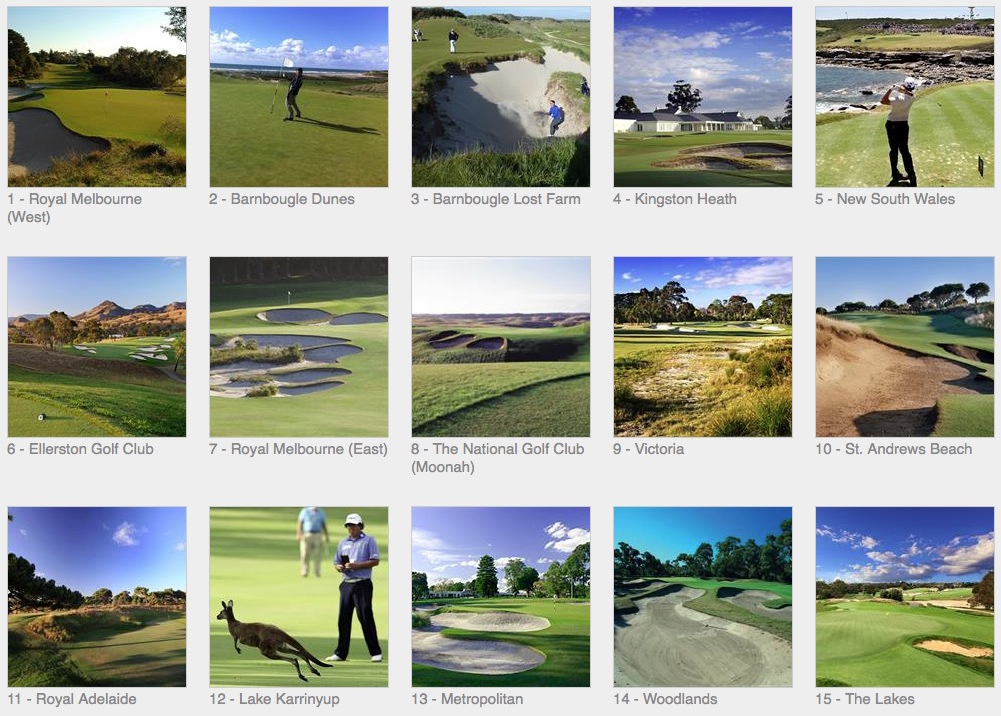Screen dimensions: 1001x716
Task: Open the Royal Adelaide thumbnail
Action: pos(97,597)
